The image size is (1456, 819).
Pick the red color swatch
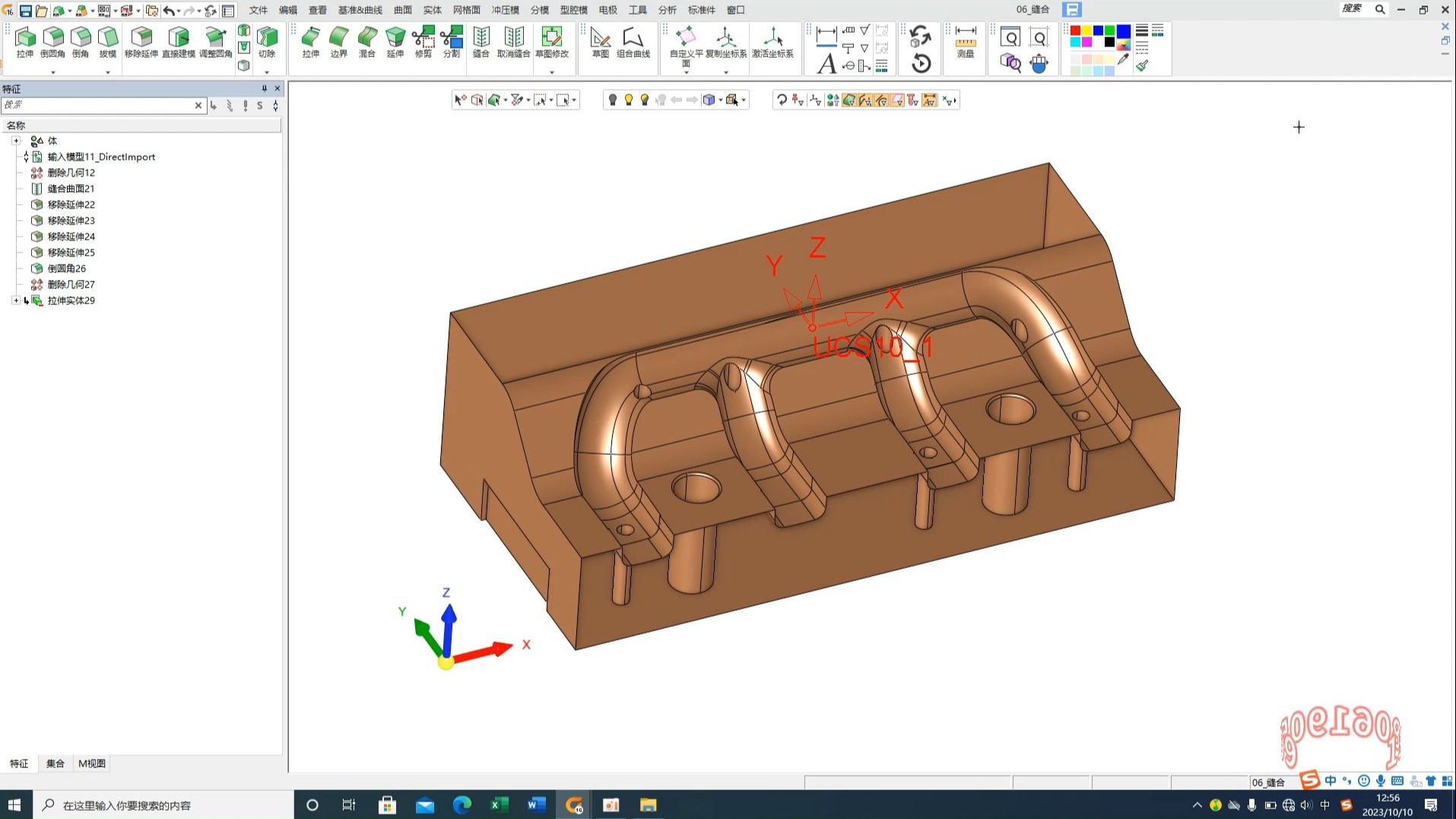tap(1075, 30)
